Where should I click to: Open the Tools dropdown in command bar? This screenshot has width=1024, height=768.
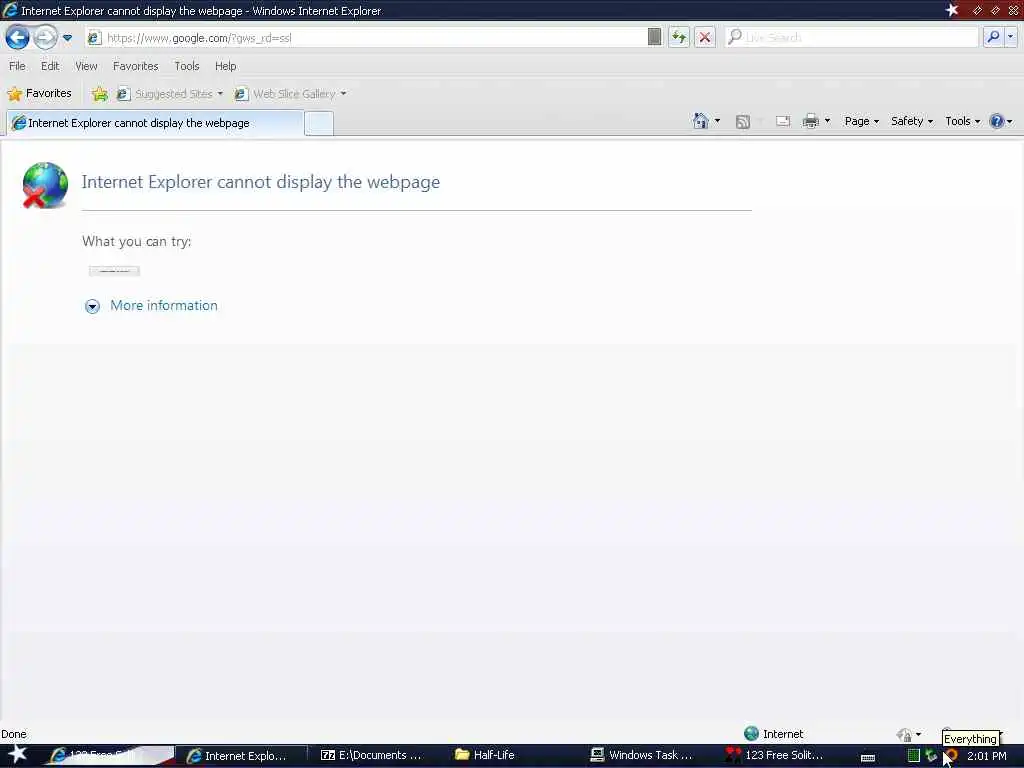pyautogui.click(x=963, y=121)
